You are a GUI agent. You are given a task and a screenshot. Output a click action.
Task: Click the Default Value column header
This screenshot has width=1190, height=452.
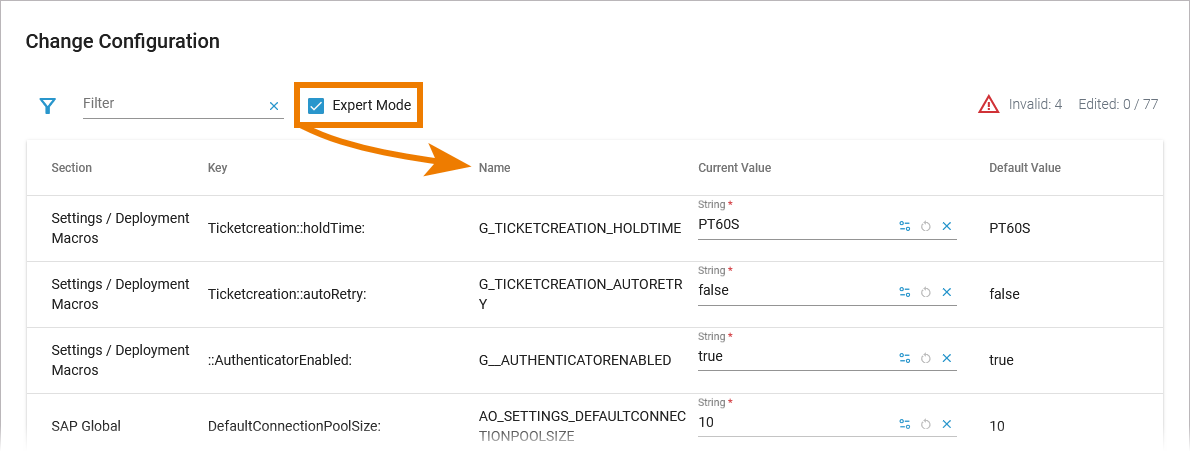click(1025, 168)
